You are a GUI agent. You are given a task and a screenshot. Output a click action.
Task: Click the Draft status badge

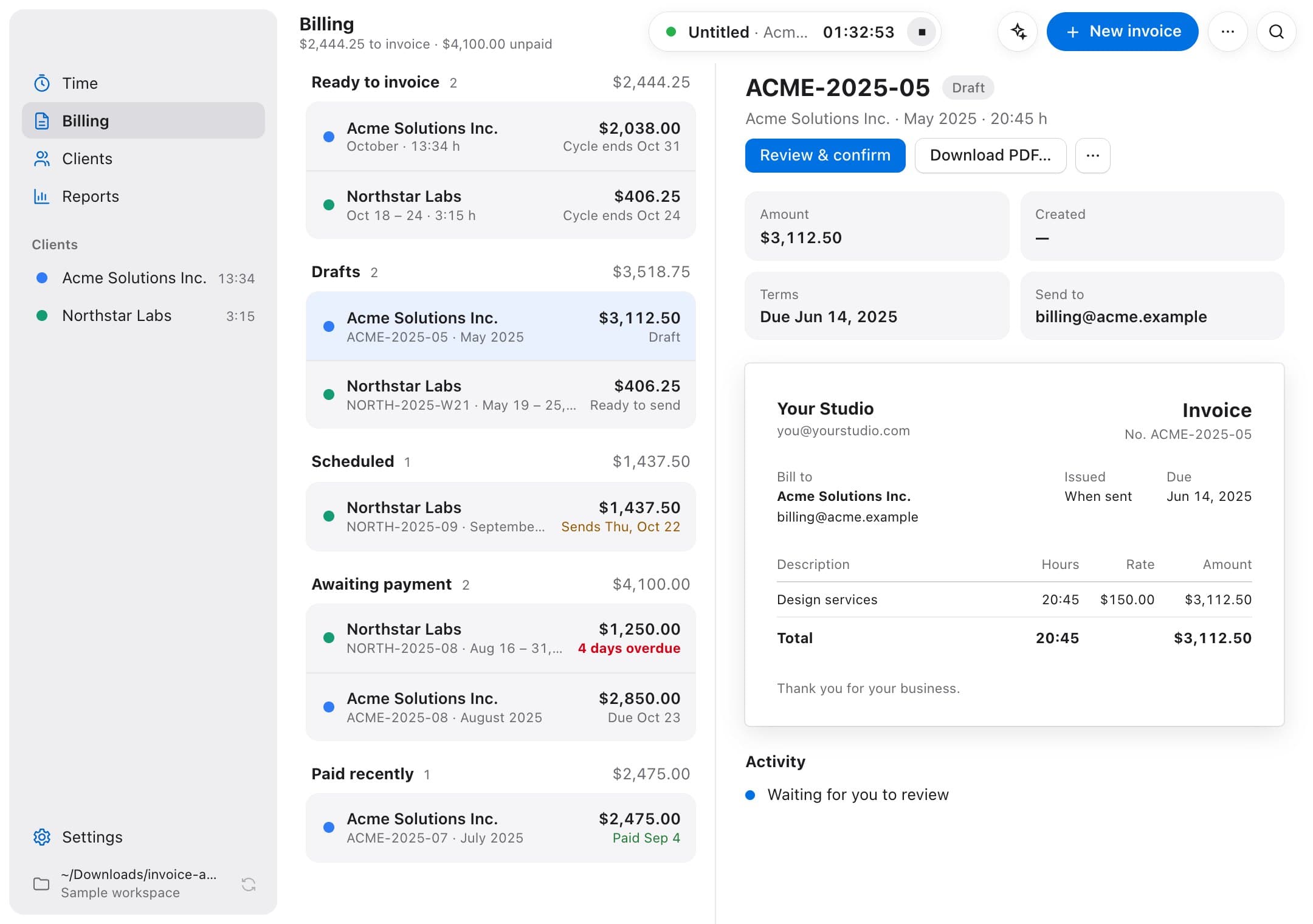point(968,88)
